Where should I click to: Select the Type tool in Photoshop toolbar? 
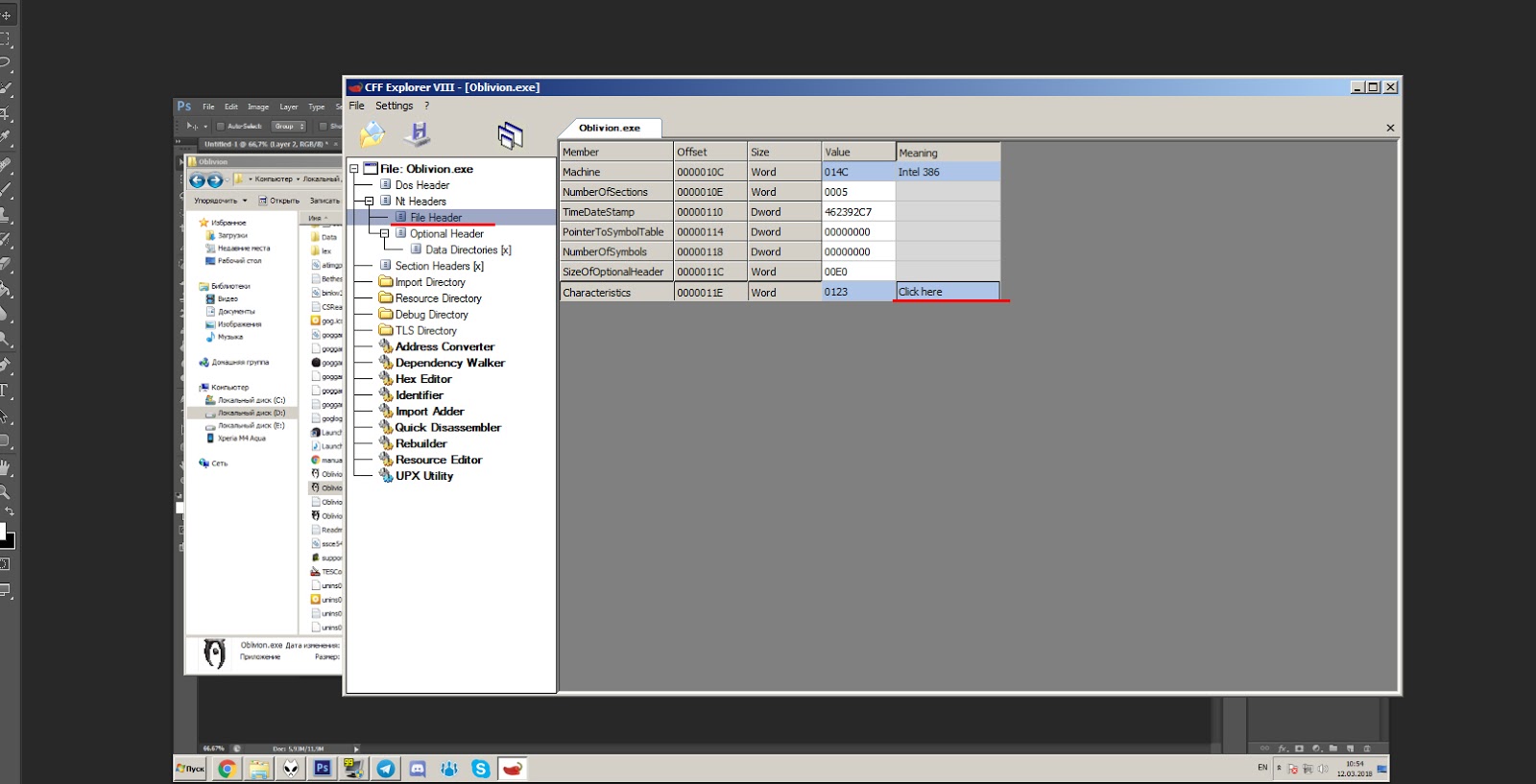(x=5, y=391)
